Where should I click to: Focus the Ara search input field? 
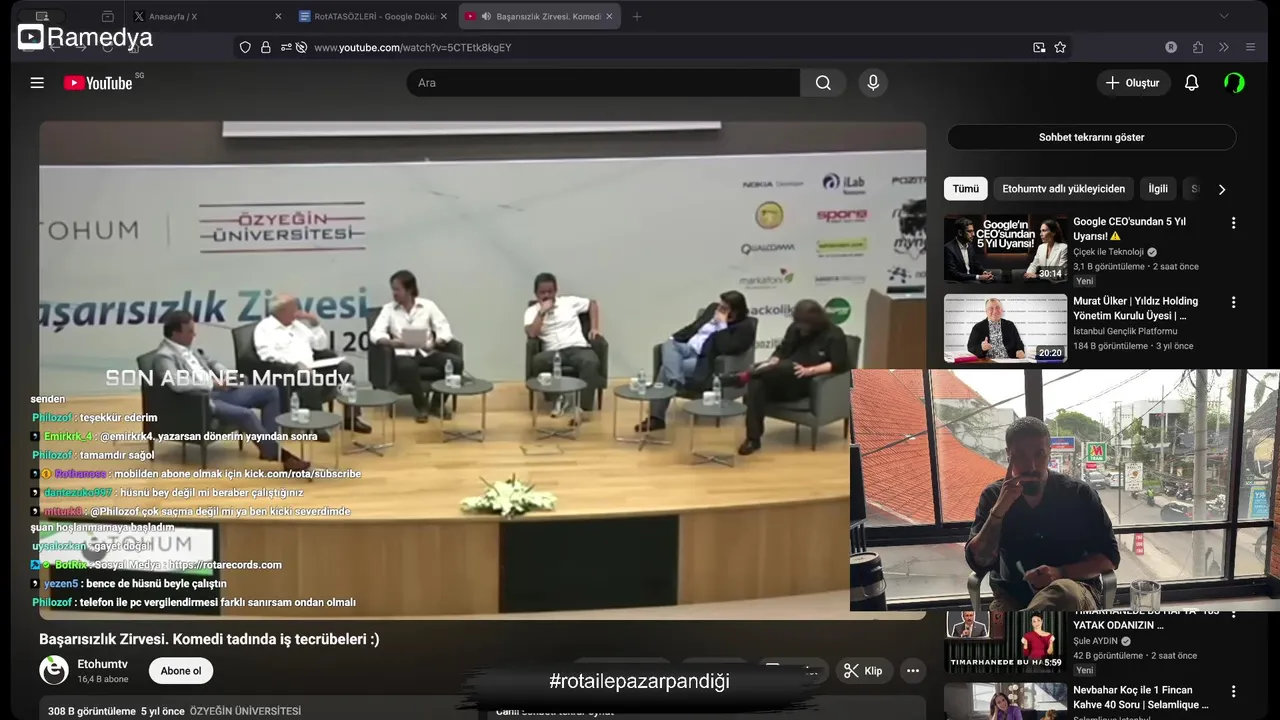(x=603, y=83)
